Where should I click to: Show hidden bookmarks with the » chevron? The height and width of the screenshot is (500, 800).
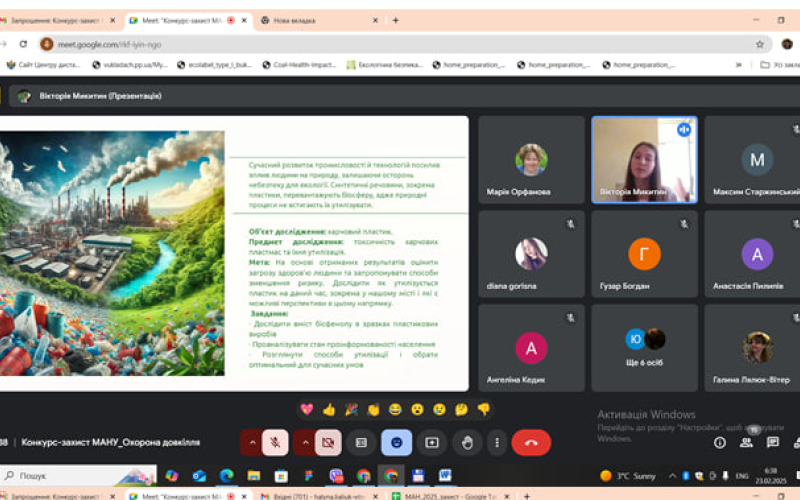coord(738,65)
